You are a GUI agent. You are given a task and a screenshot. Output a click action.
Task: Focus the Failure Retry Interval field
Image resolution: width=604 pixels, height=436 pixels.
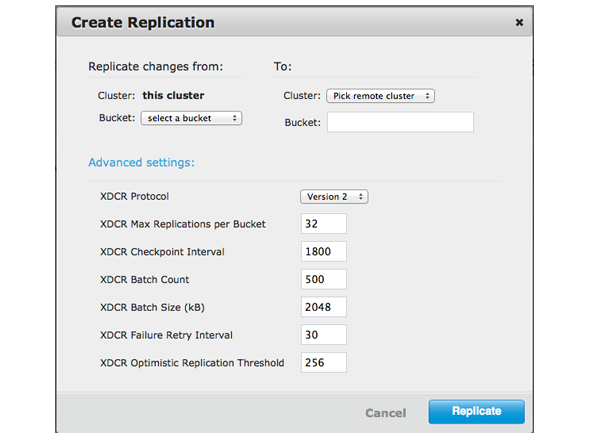(x=323, y=334)
